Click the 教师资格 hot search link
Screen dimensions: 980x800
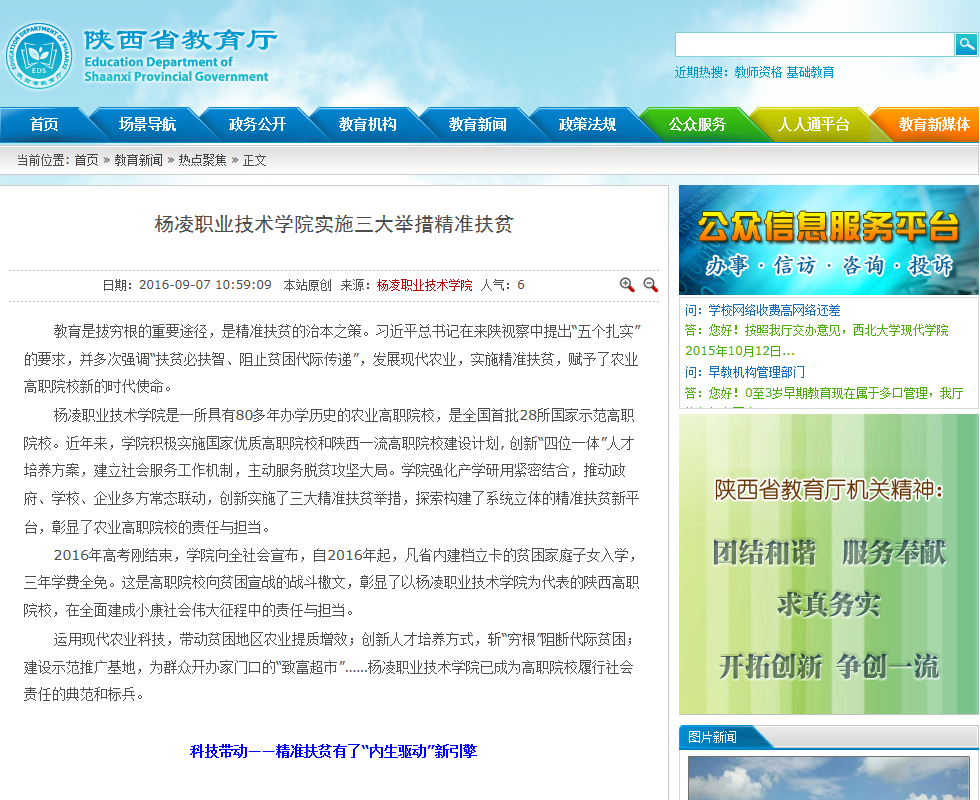tap(758, 72)
